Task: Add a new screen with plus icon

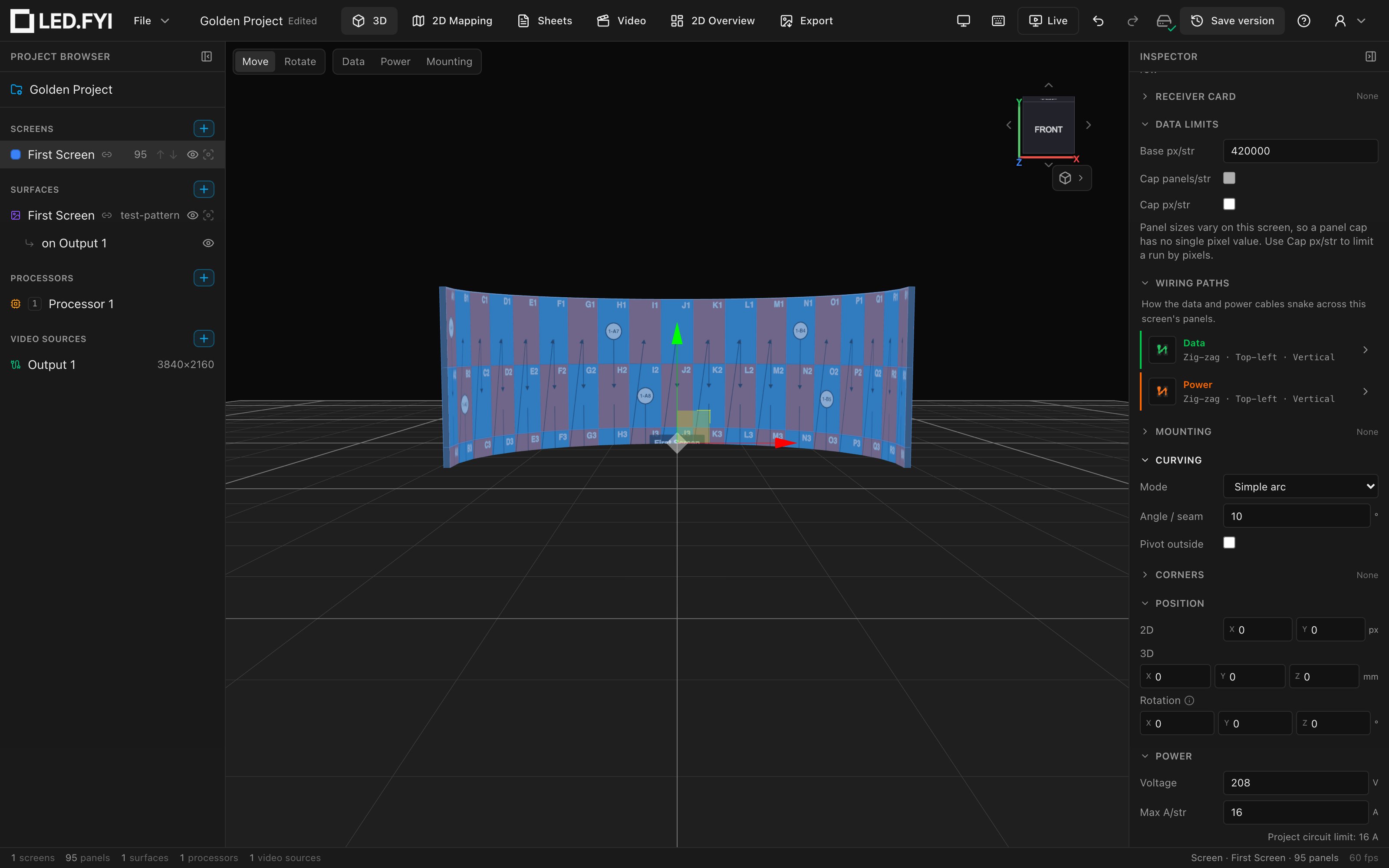Action: click(204, 128)
